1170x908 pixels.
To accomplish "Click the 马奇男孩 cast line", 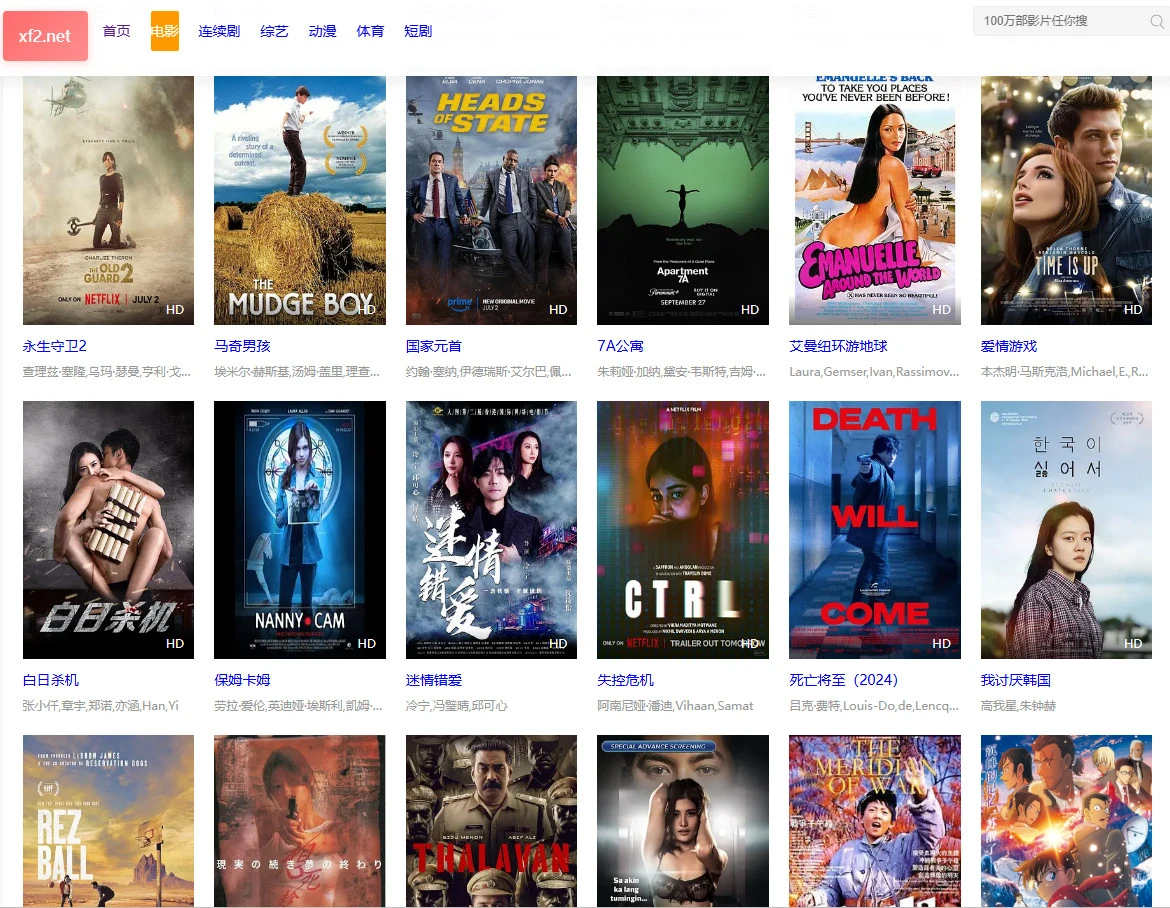I will (x=298, y=372).
